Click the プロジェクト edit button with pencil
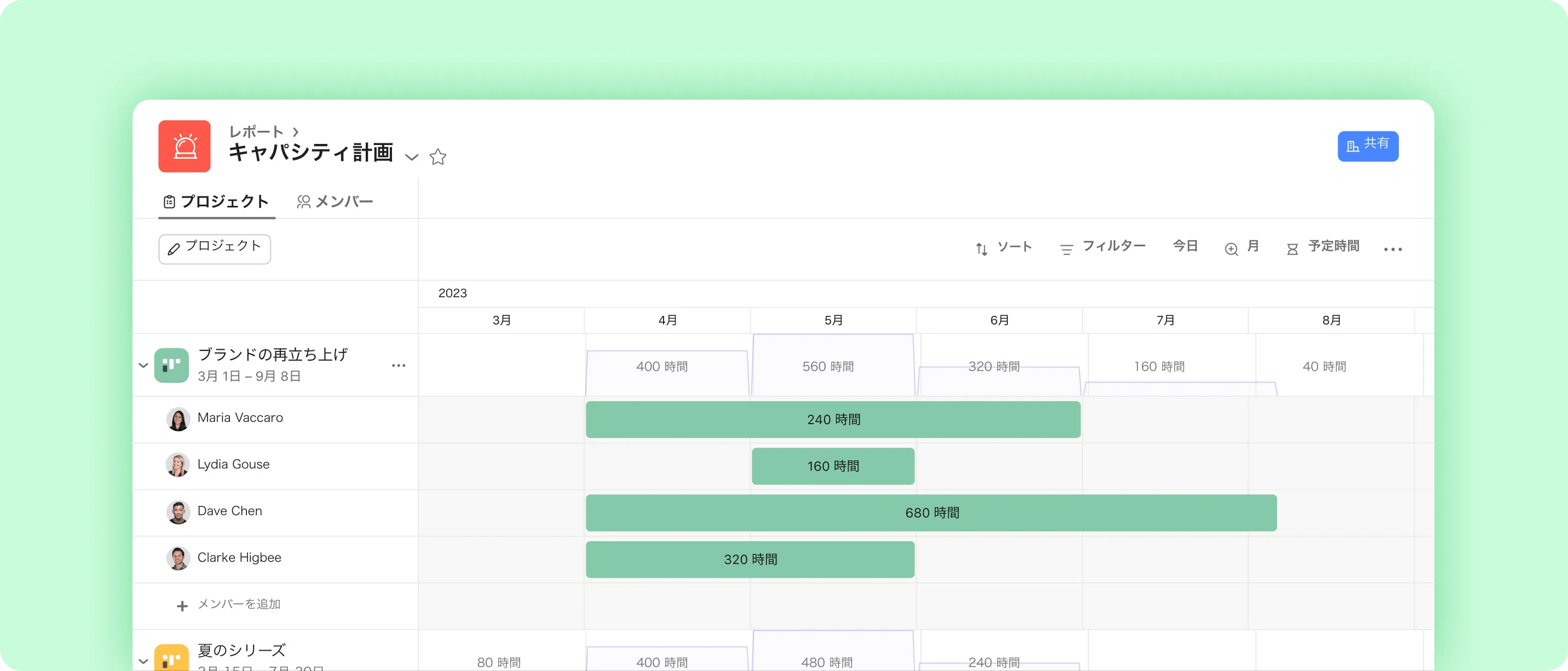 click(x=214, y=249)
